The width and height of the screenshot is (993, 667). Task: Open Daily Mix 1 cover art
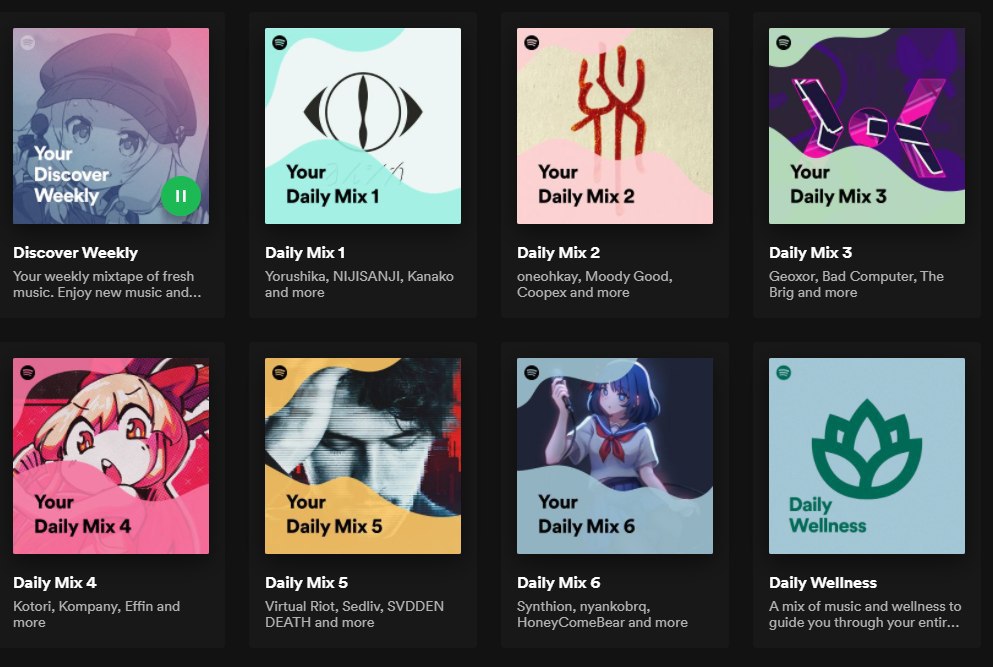click(x=363, y=126)
